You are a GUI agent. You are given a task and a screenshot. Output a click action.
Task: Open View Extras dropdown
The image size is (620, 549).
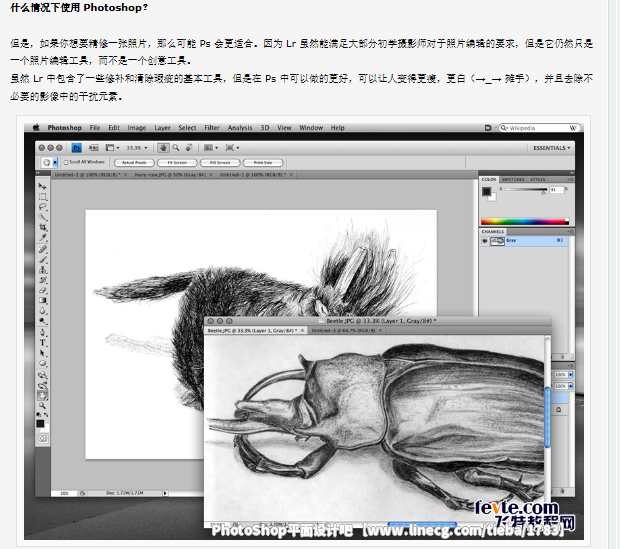coord(112,148)
